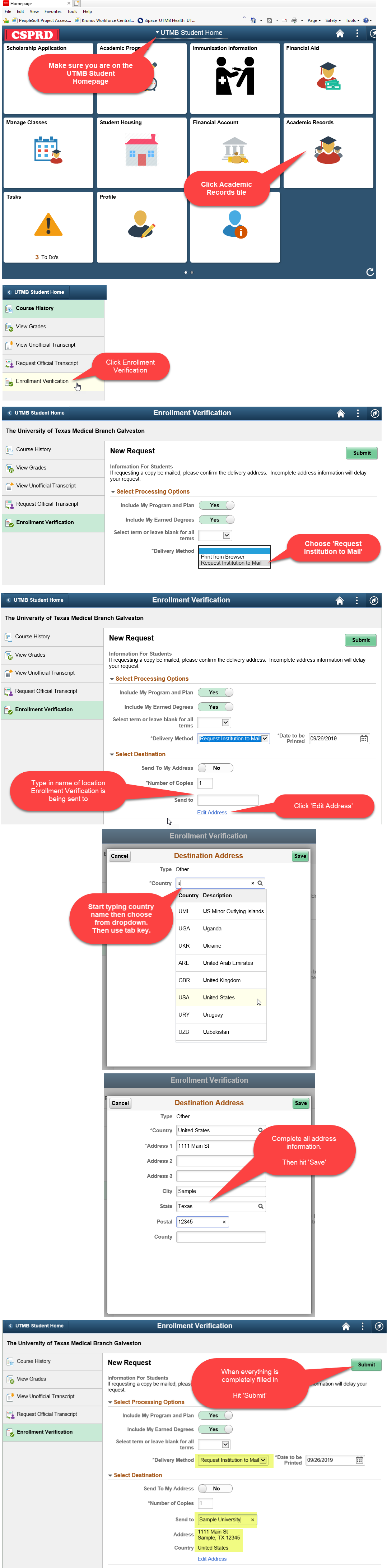The height and width of the screenshot is (1568, 387).
Task: Click Cancel in the dialog with country list
Action: coord(119,855)
